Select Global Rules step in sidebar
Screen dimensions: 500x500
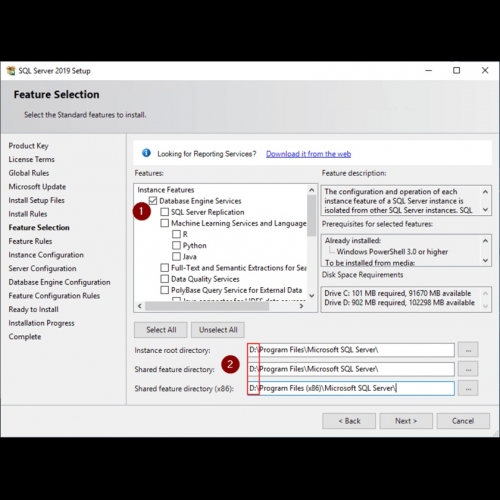[x=29, y=173]
